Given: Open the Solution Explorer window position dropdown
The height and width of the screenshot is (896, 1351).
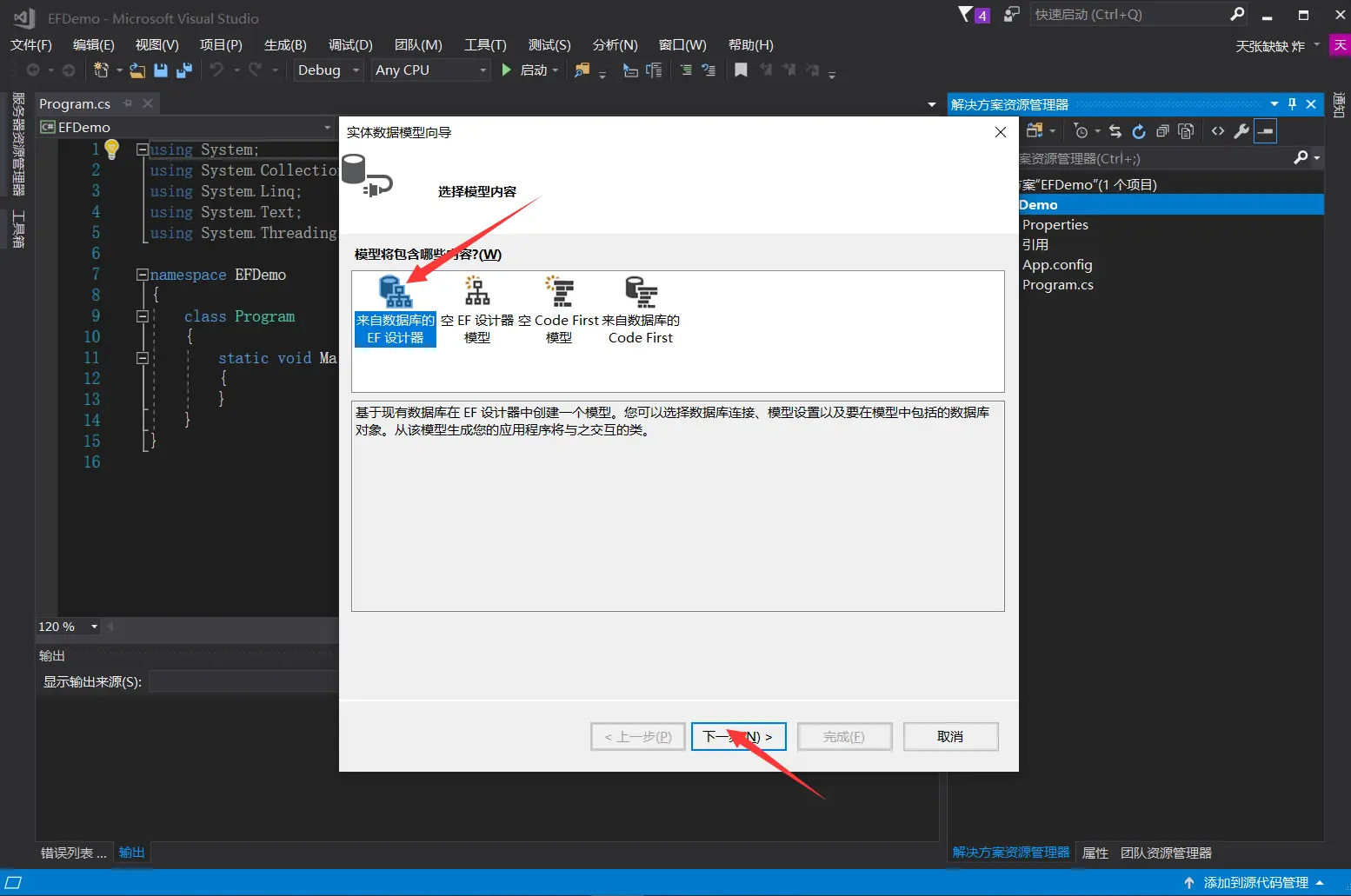Looking at the screenshot, I should 1274,104.
